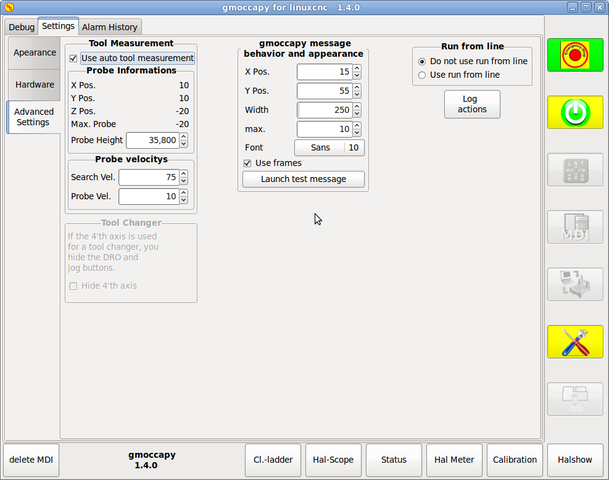Viewport: 609px width, 480px height.
Task: Click the message Y Pos. input field
Action: (325, 91)
